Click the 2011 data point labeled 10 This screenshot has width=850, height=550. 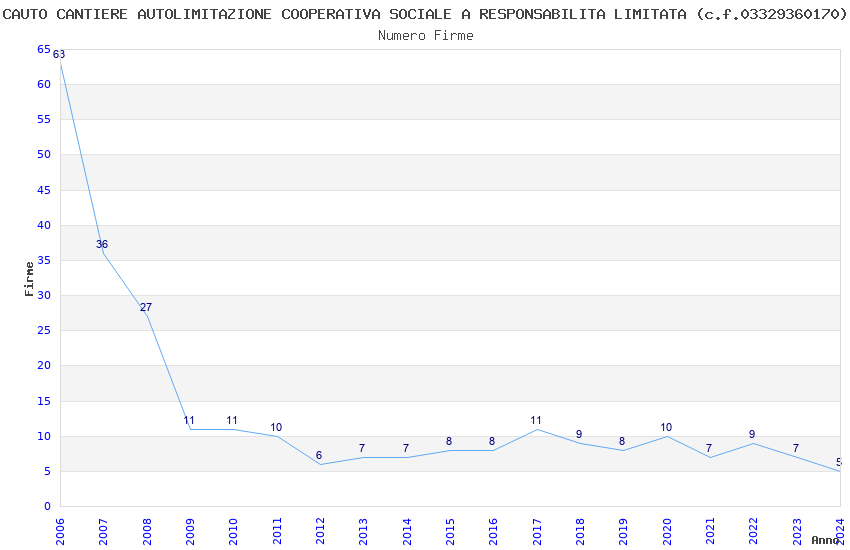click(x=277, y=436)
